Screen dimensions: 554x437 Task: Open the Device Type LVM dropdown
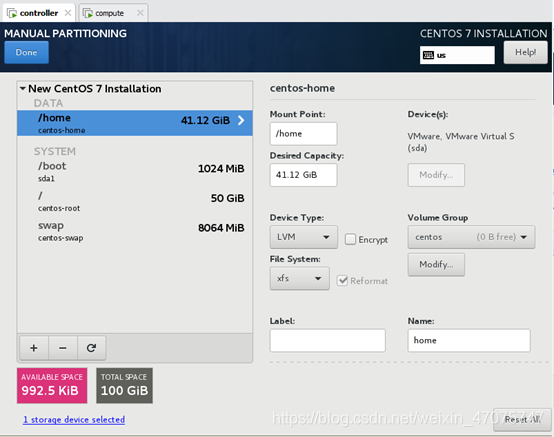304,237
